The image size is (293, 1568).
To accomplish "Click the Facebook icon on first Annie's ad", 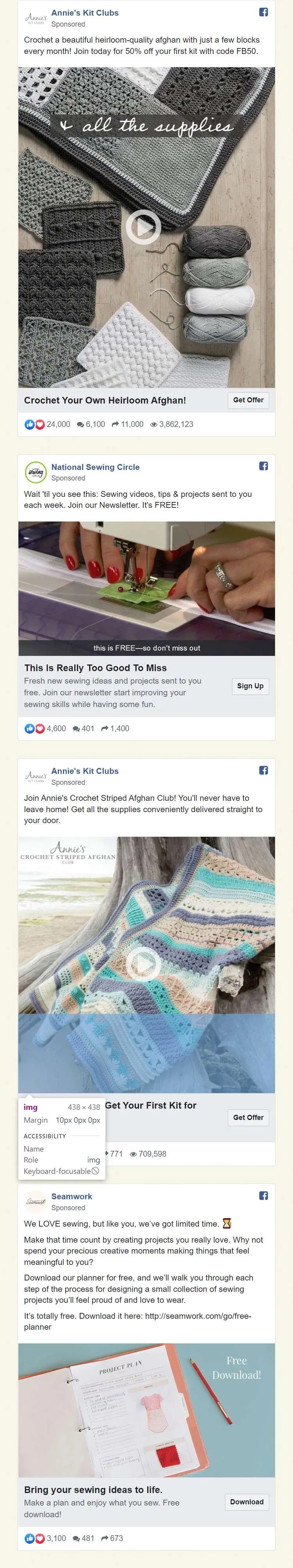I will point(264,12).
